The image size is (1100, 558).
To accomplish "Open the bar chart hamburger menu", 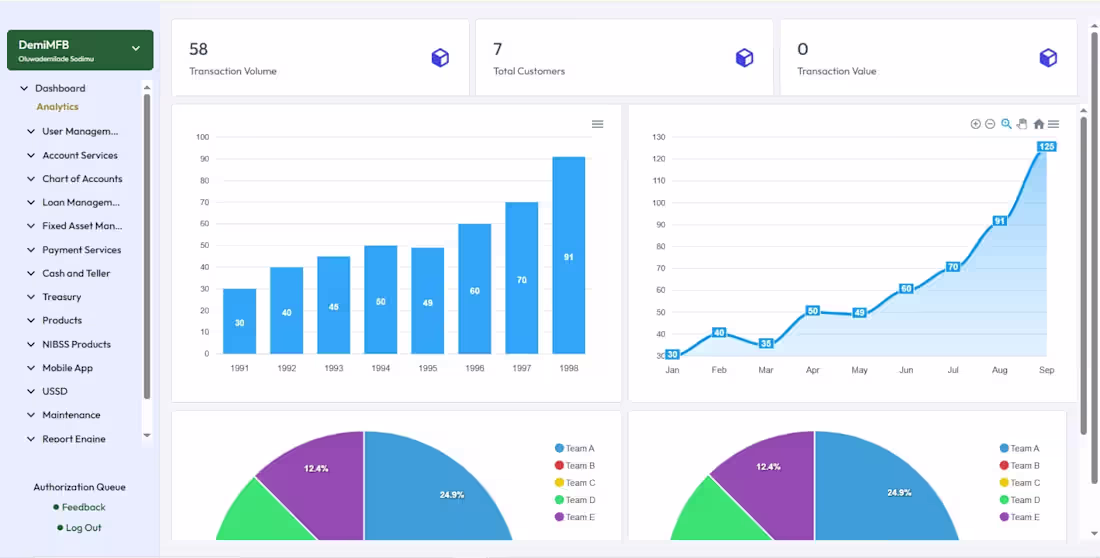I will click(x=598, y=124).
